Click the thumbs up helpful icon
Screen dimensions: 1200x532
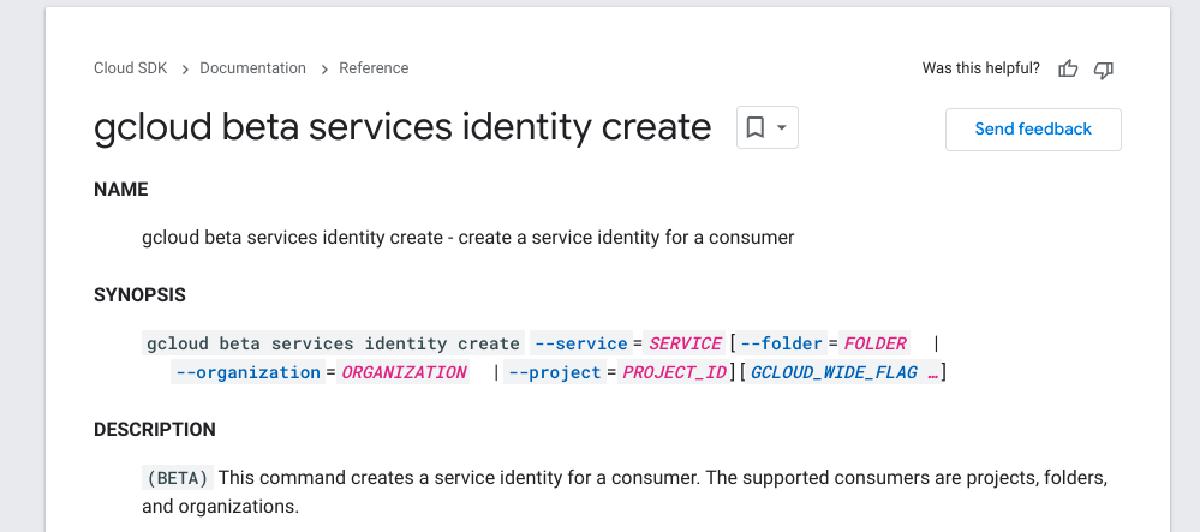(1068, 69)
